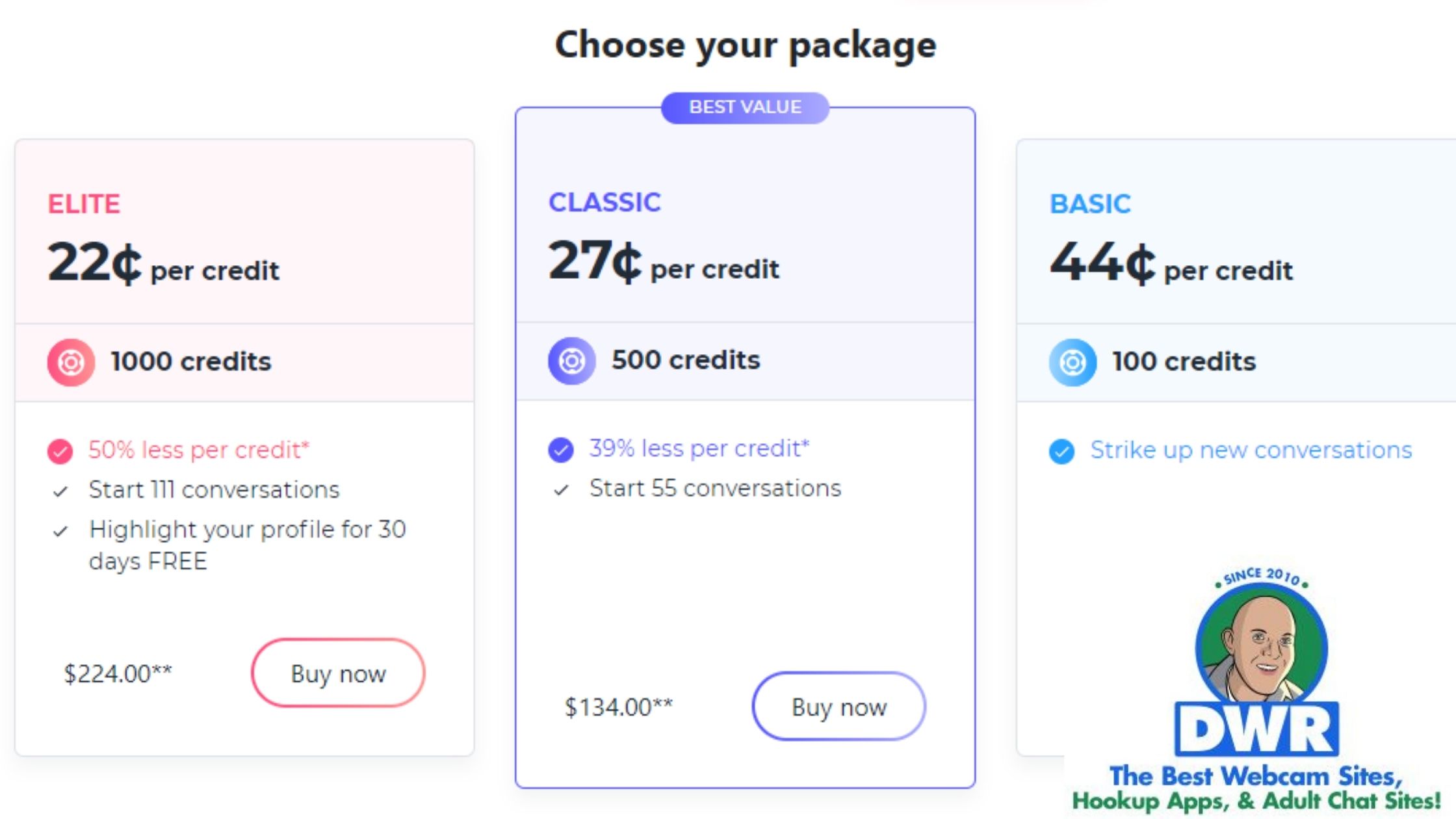This screenshot has width=1456, height=819.
Task: Click Strike up new conversations text
Action: click(1251, 450)
